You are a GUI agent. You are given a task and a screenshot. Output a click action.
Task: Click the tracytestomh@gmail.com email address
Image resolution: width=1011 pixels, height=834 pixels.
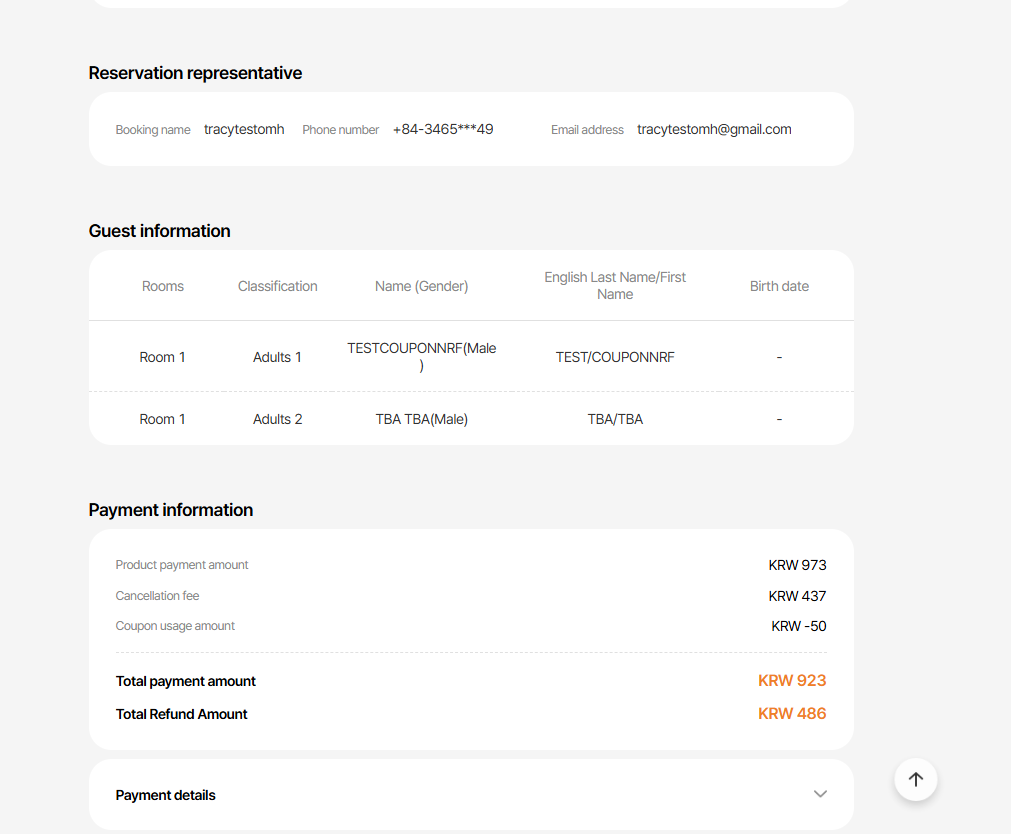[714, 129]
